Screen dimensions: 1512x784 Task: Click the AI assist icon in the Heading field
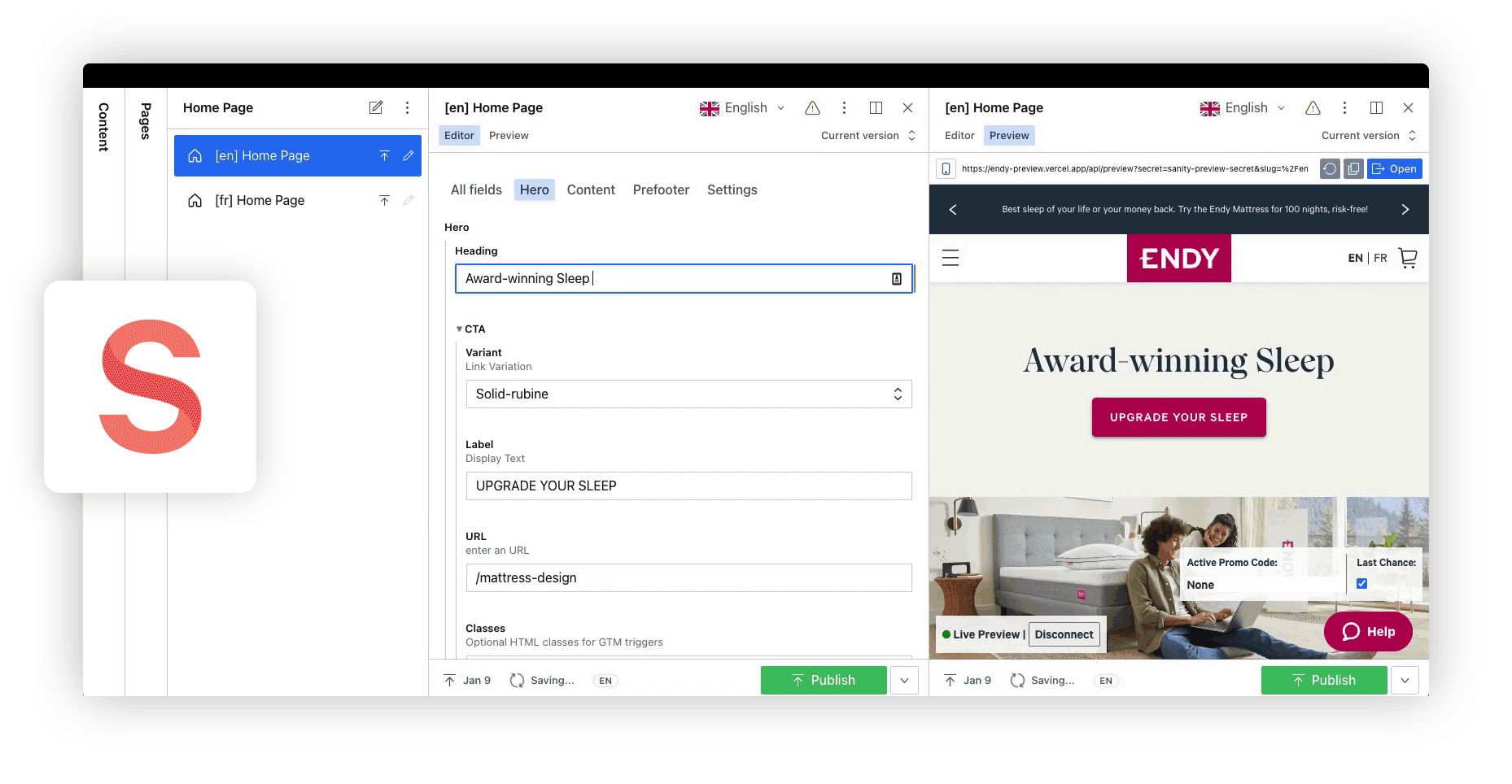896,278
